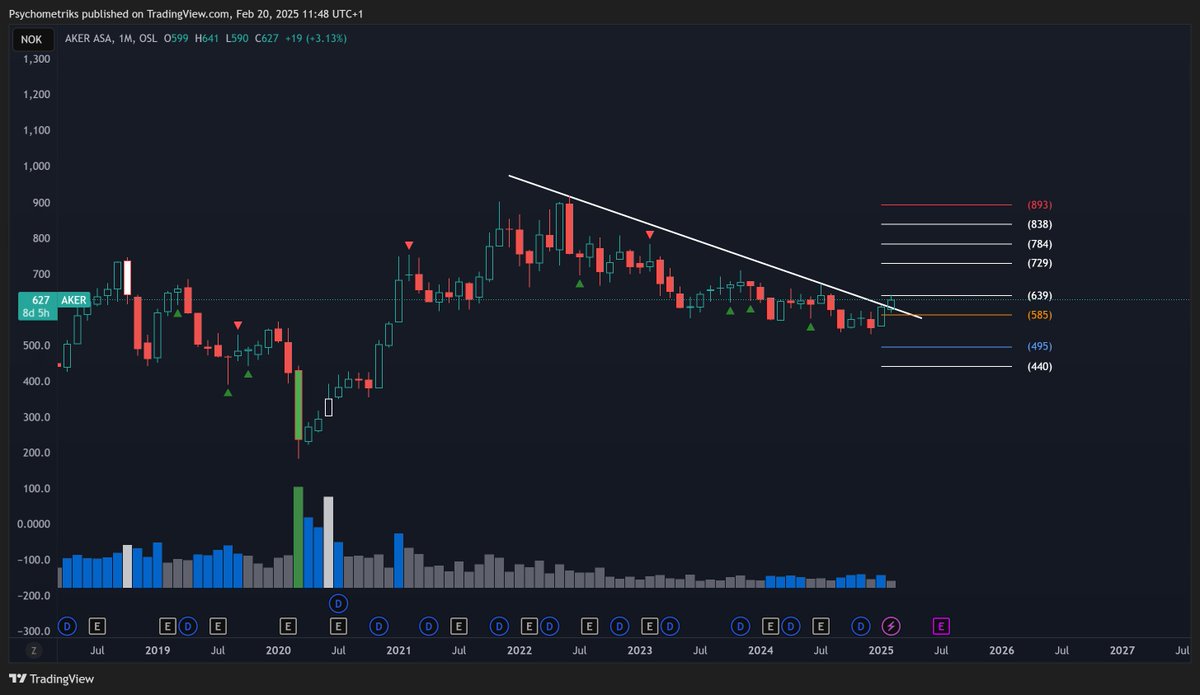The width and height of the screenshot is (1200, 695).
Task: Select the red 893 horizontal level line
Action: coord(946,205)
